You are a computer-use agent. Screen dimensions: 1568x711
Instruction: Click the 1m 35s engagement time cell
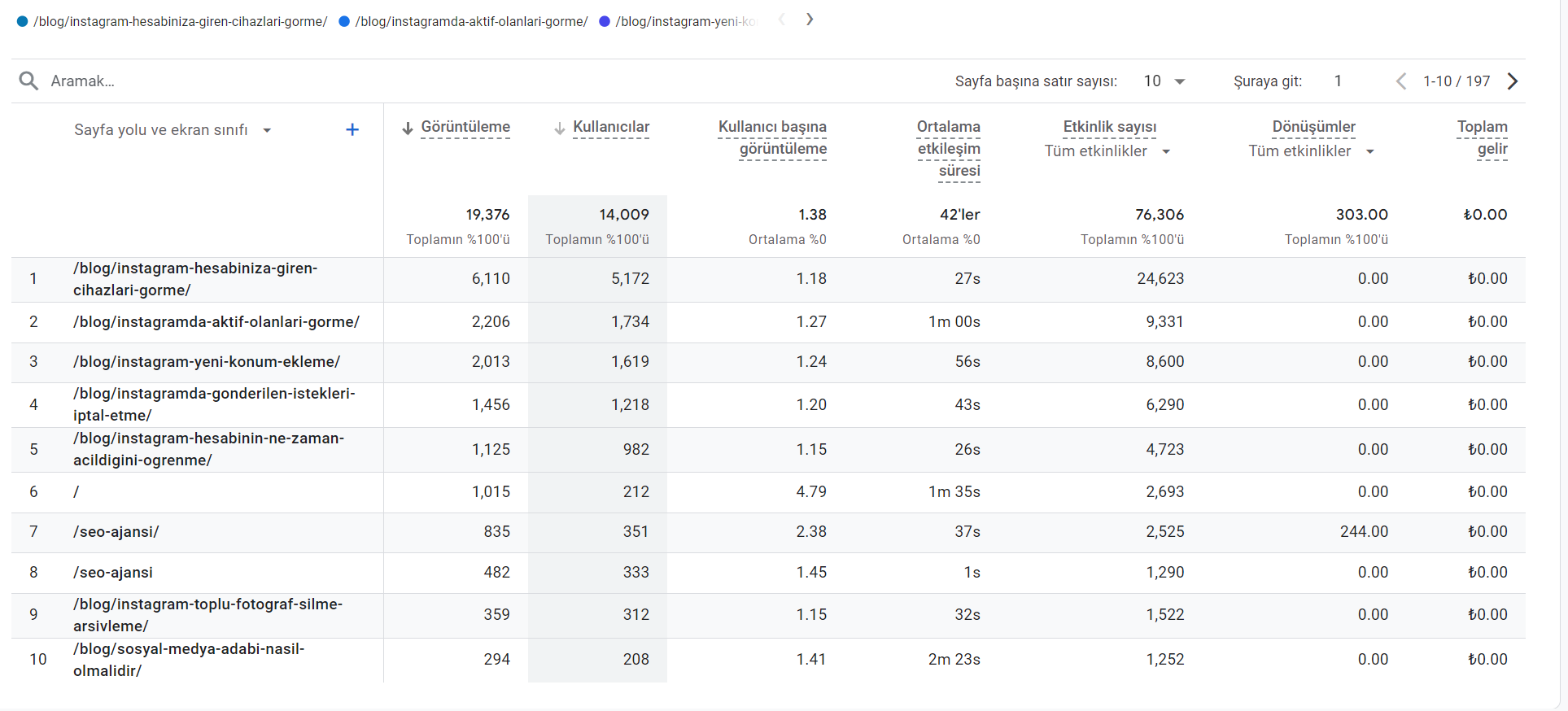(954, 492)
